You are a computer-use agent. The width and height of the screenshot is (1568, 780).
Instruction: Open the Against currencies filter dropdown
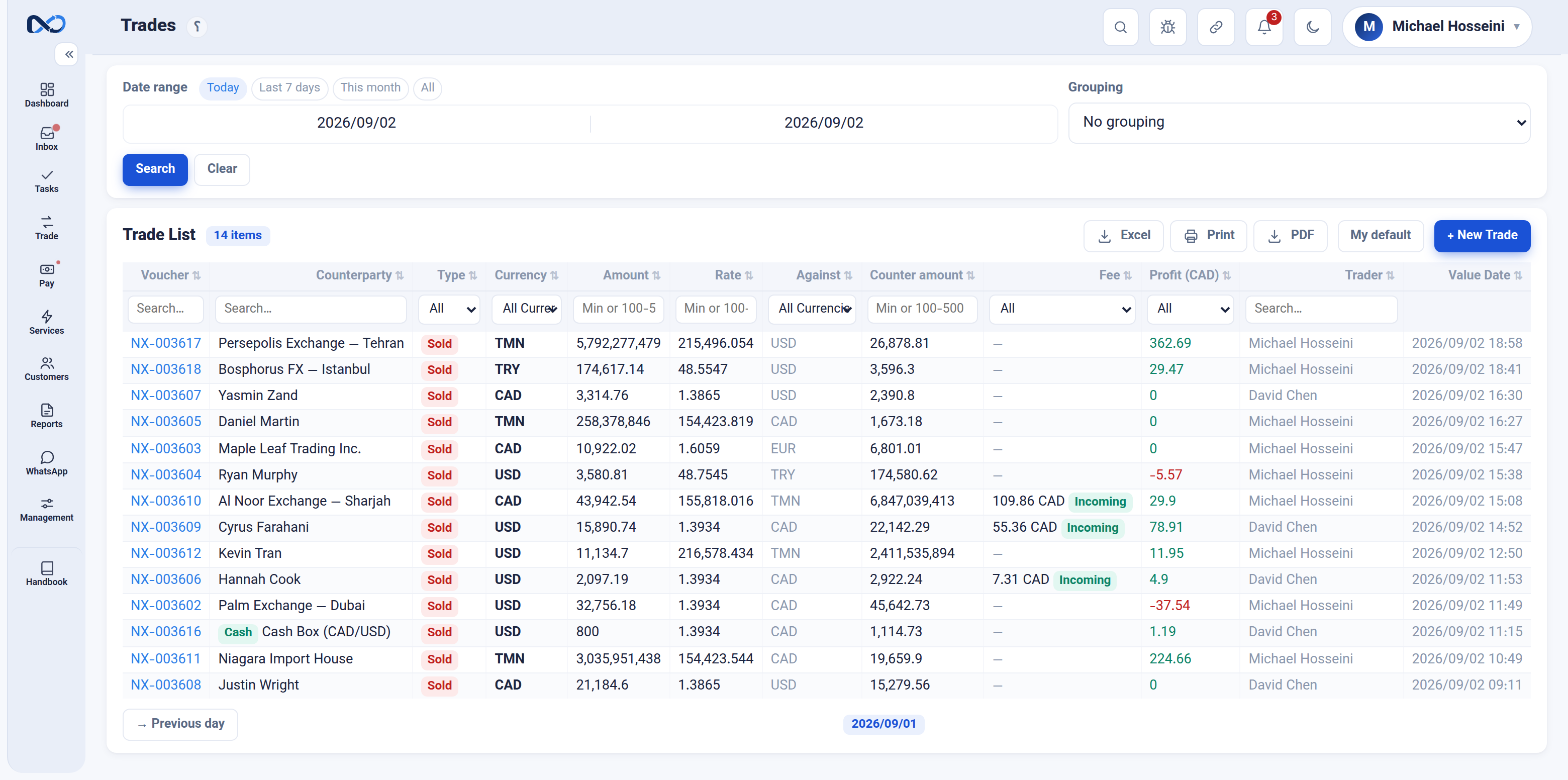(812, 309)
